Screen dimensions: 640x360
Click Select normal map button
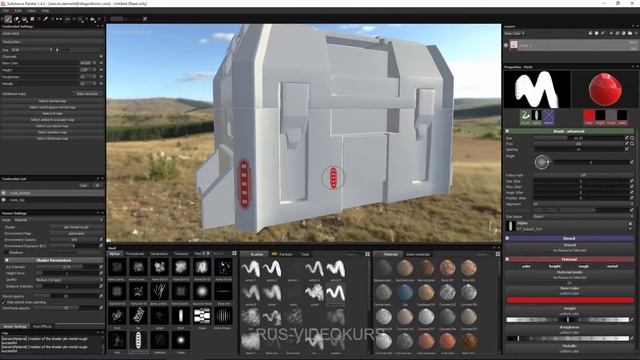tap(52, 101)
